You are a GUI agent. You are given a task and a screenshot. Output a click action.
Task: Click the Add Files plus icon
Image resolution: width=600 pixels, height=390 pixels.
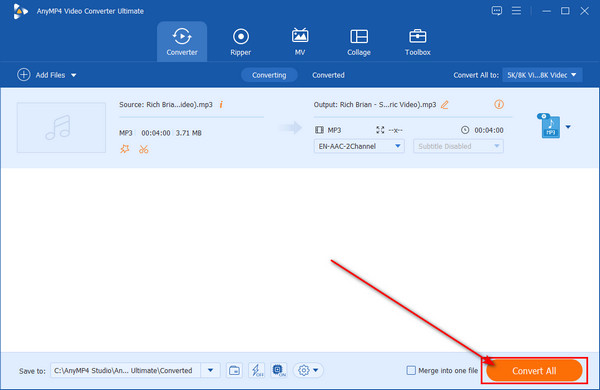(24, 75)
